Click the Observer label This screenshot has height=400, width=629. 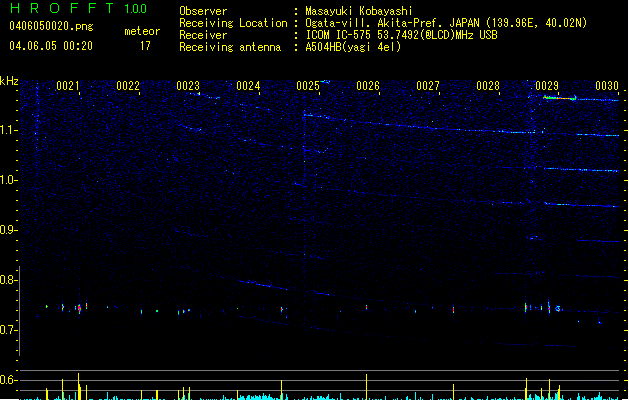[203, 11]
